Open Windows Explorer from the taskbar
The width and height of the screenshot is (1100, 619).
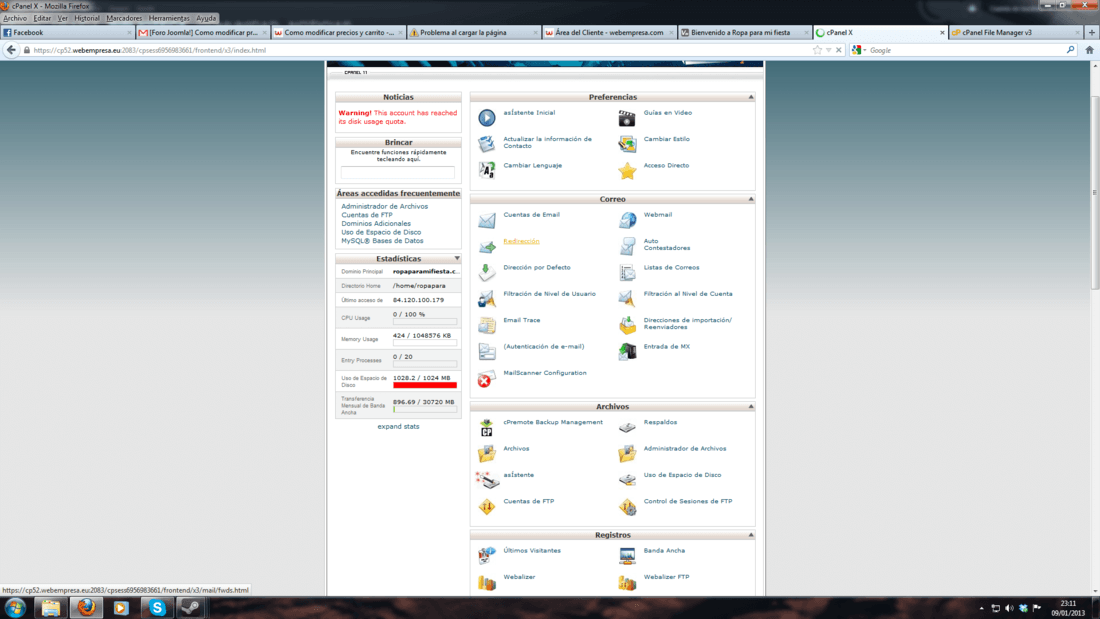(51, 608)
